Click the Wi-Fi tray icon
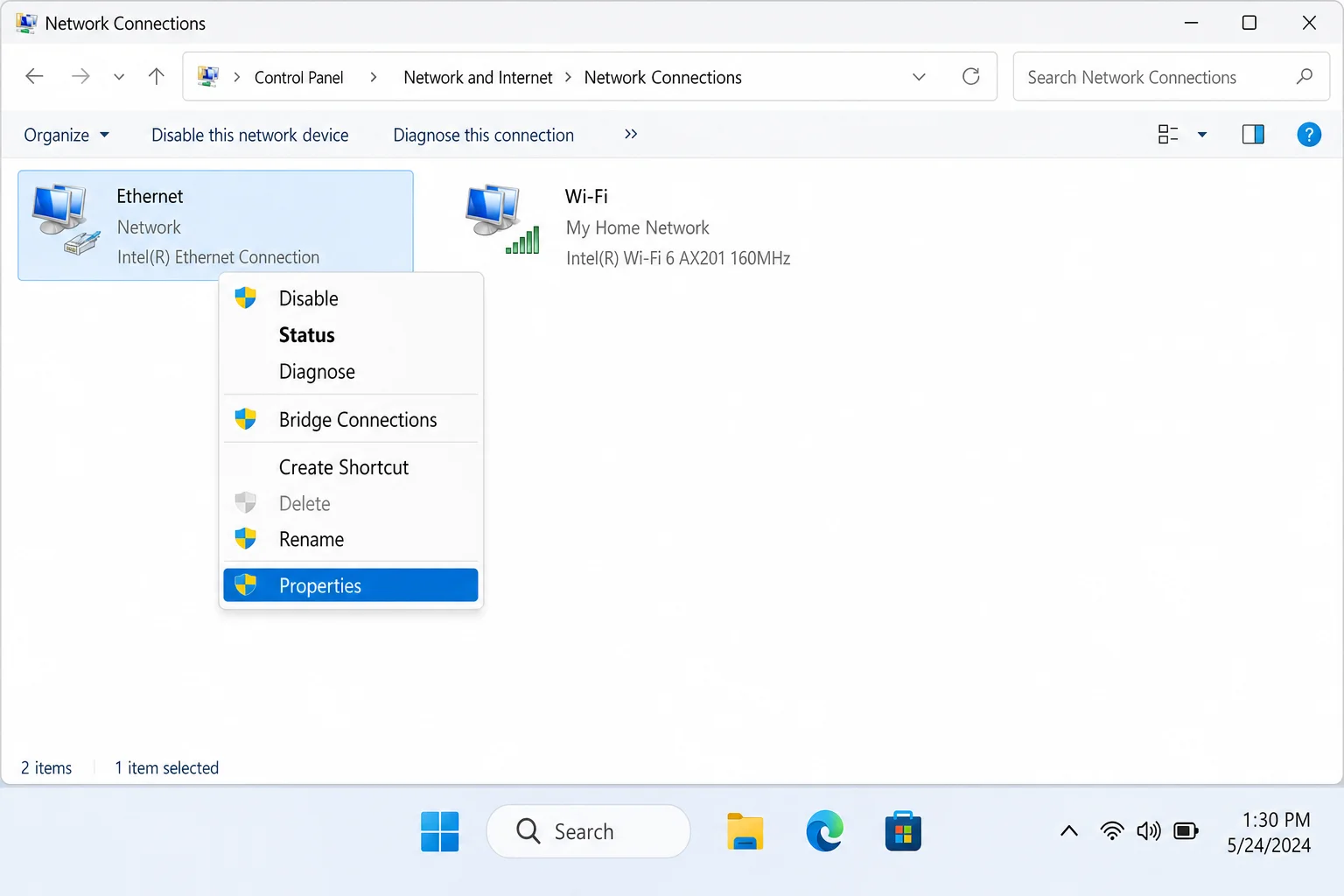 point(1112,831)
